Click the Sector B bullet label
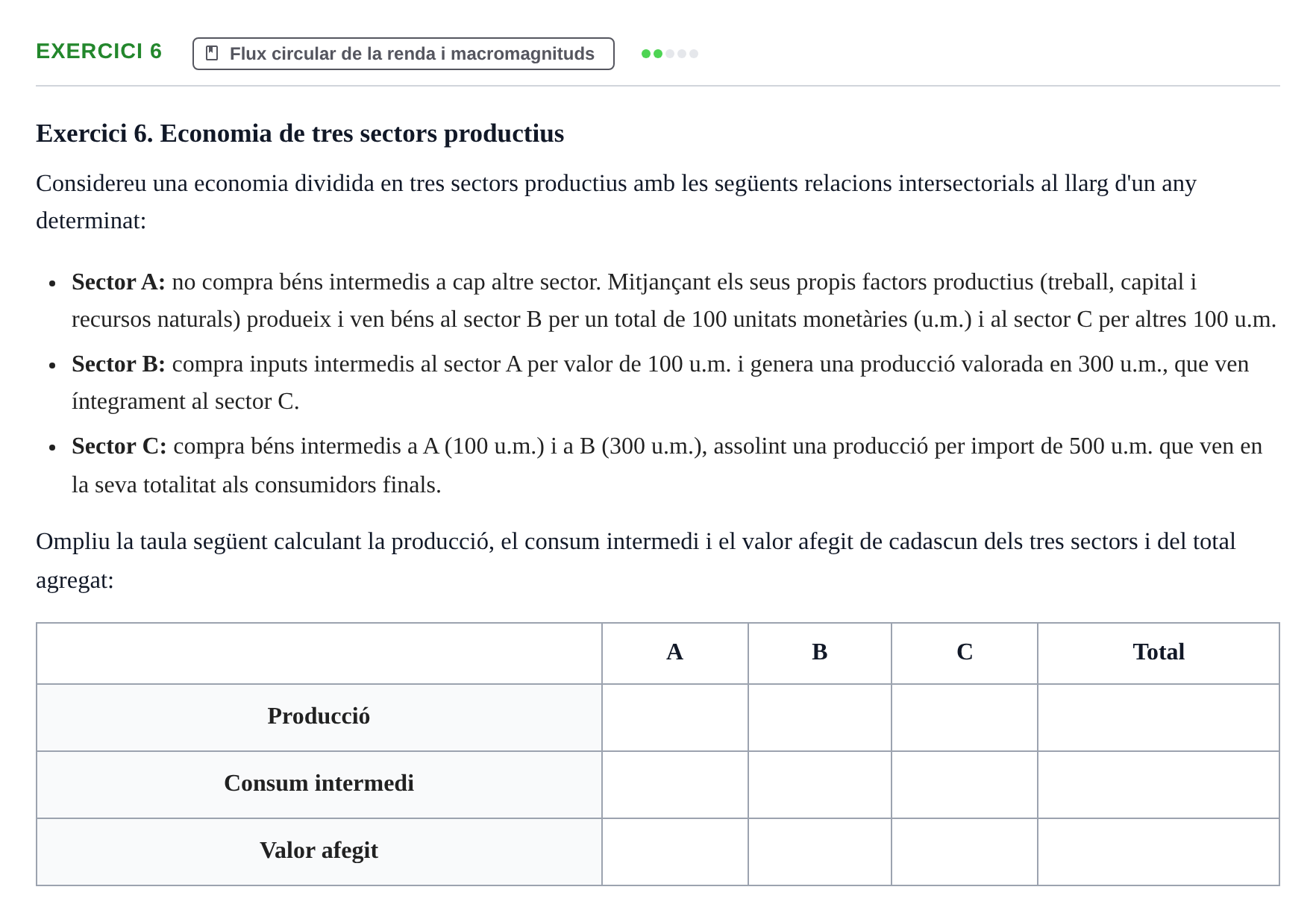Viewport: 1316px width, 922px height. point(119,364)
